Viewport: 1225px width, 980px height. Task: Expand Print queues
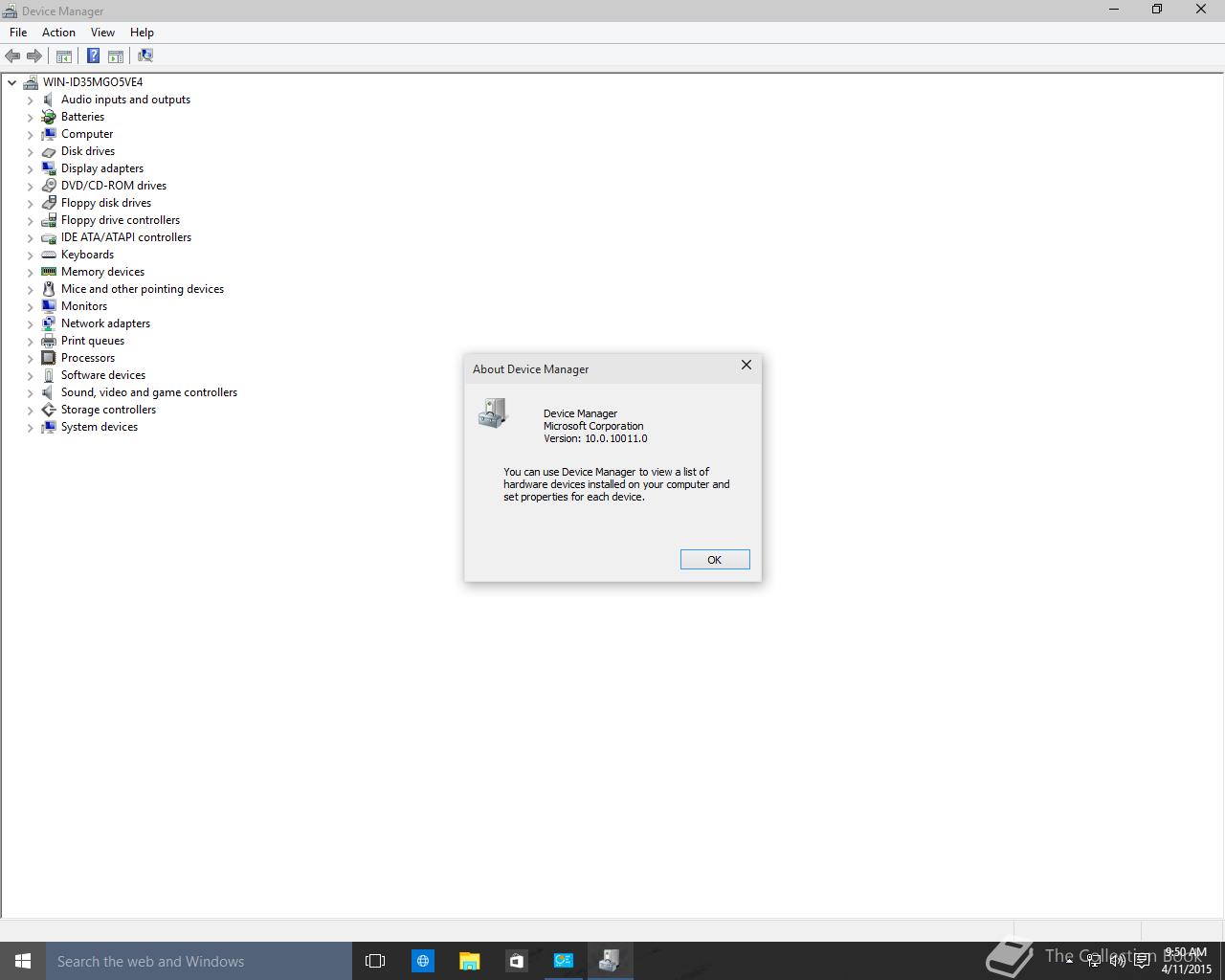pos(30,341)
